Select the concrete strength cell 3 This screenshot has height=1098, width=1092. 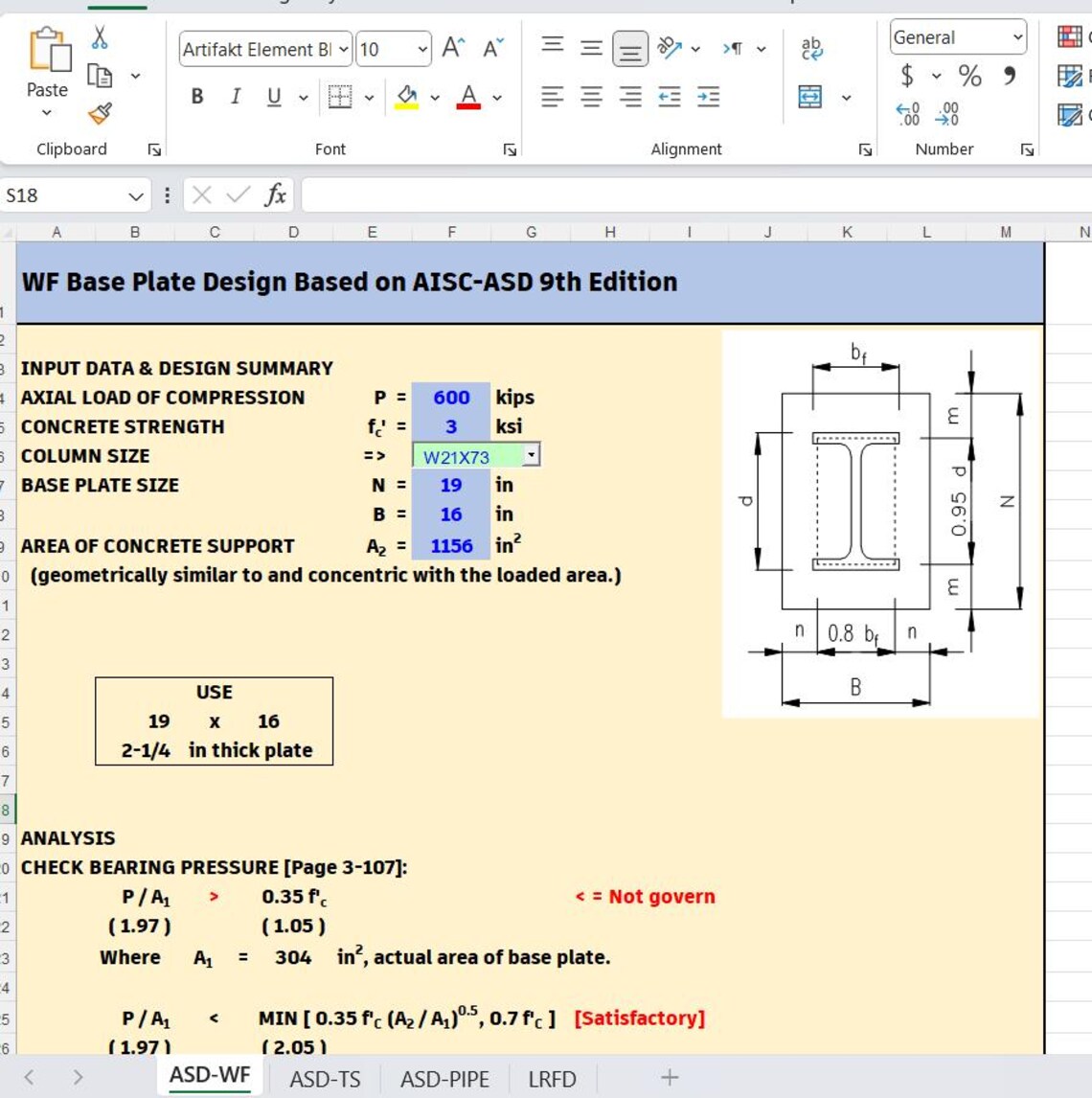point(451,426)
